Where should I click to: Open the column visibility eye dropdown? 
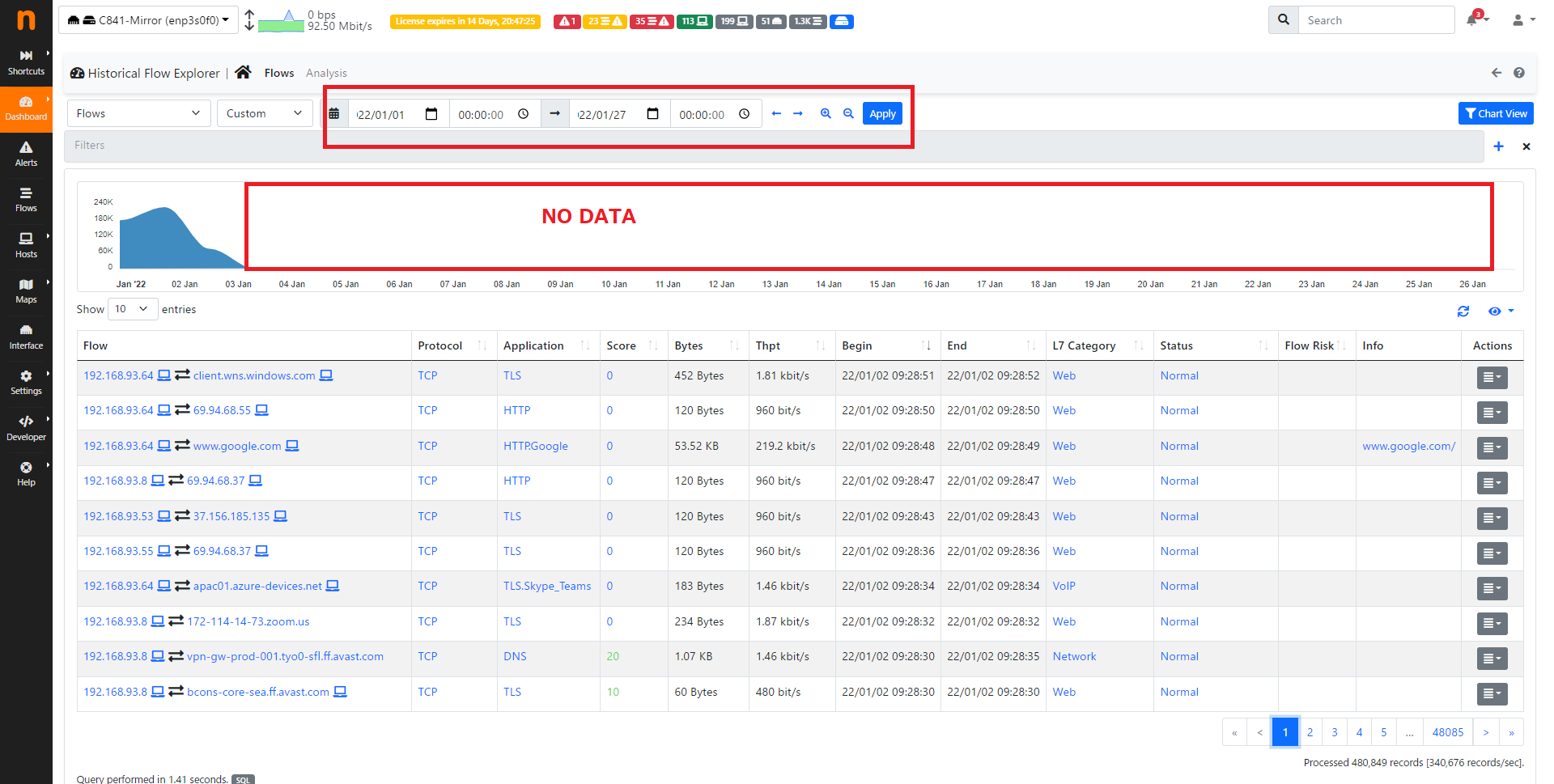coord(1499,311)
